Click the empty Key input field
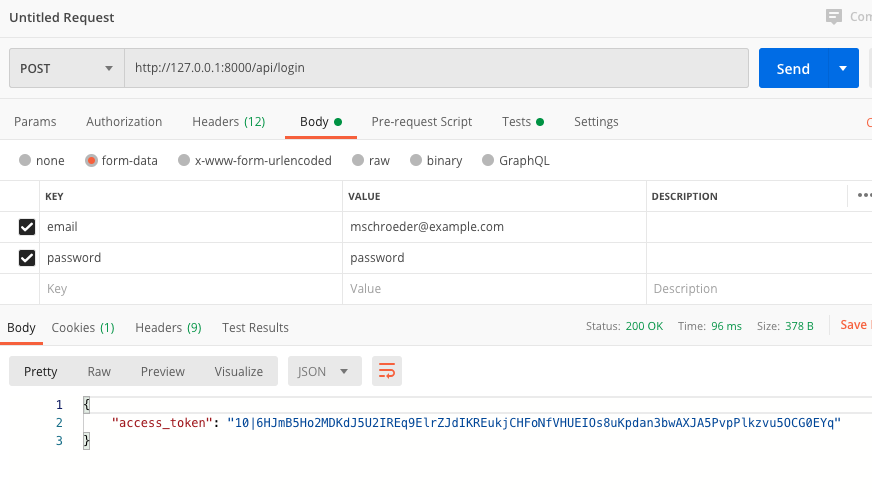 click(191, 289)
